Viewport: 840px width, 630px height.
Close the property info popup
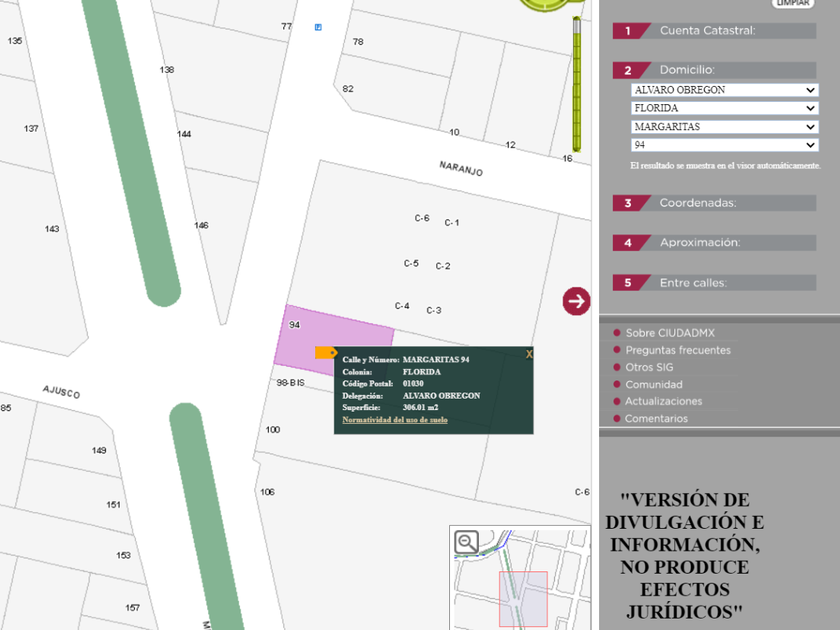529,354
